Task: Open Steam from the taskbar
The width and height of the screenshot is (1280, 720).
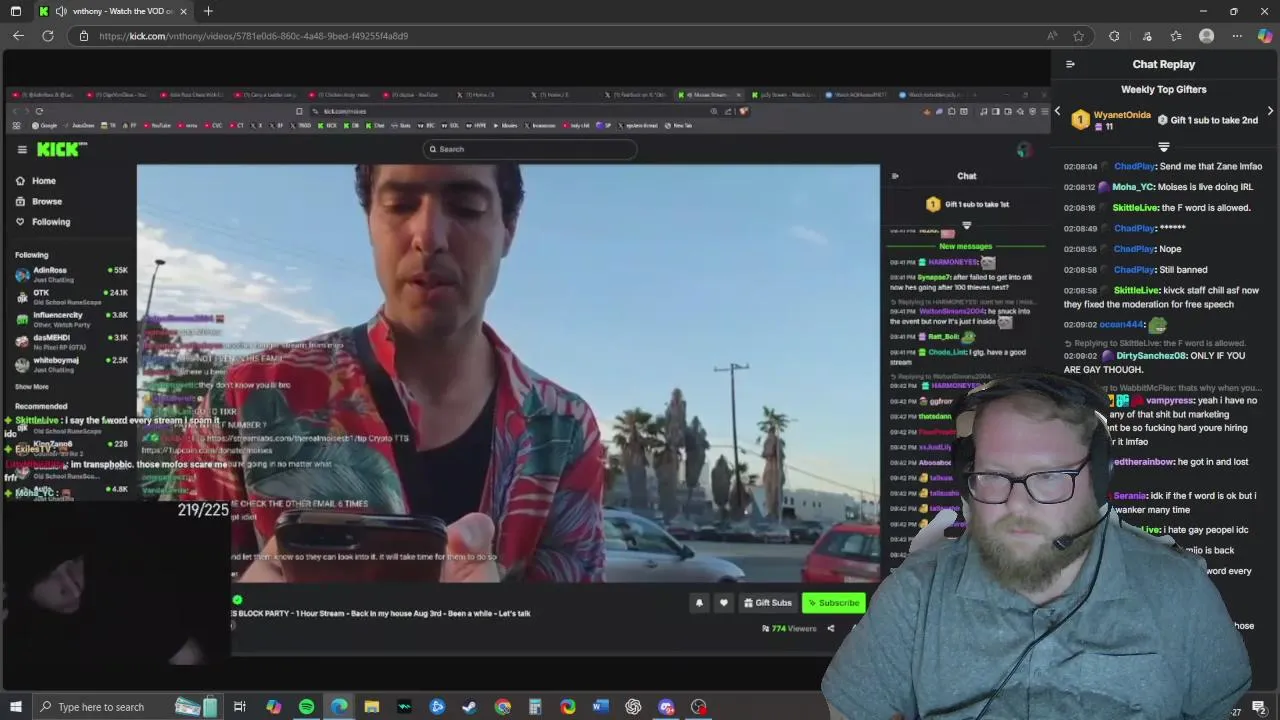Action: [469, 707]
